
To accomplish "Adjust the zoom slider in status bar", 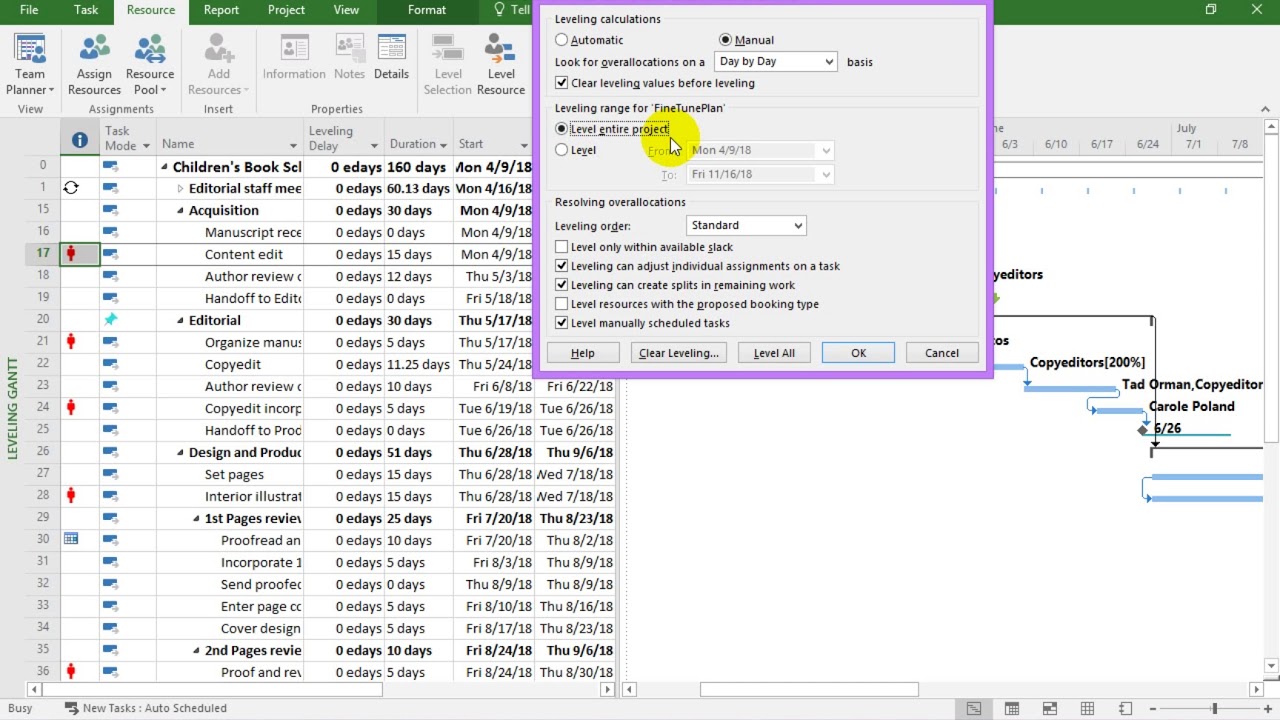I will click(x=1214, y=709).
